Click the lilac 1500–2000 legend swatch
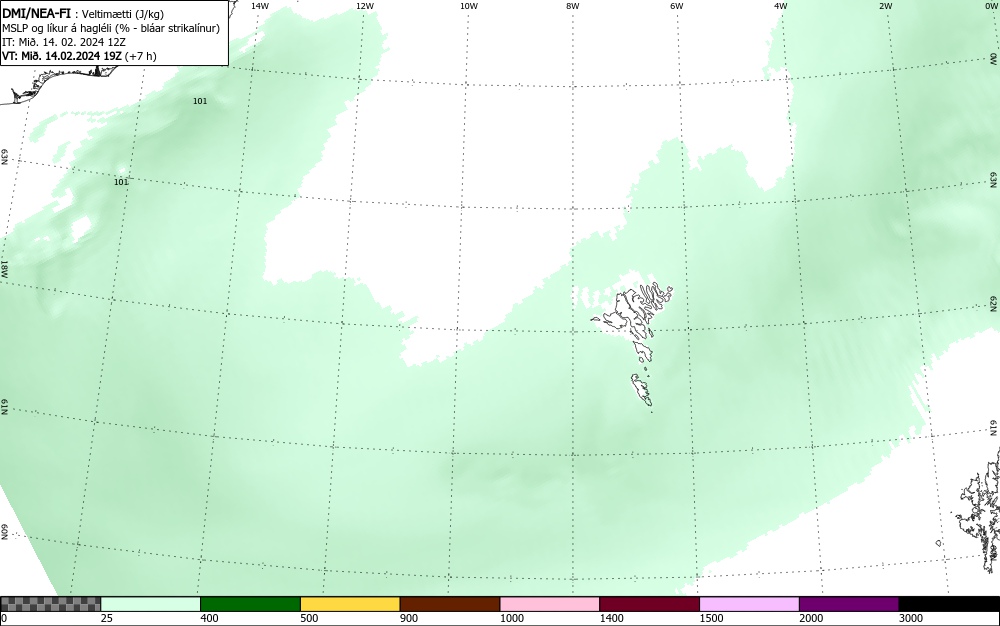1000x626 pixels. tap(749, 604)
